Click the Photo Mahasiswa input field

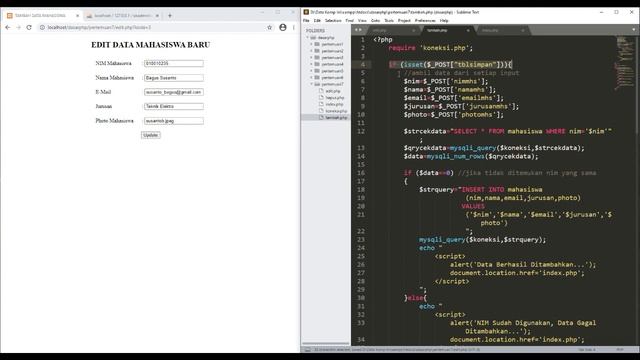[x=173, y=121]
